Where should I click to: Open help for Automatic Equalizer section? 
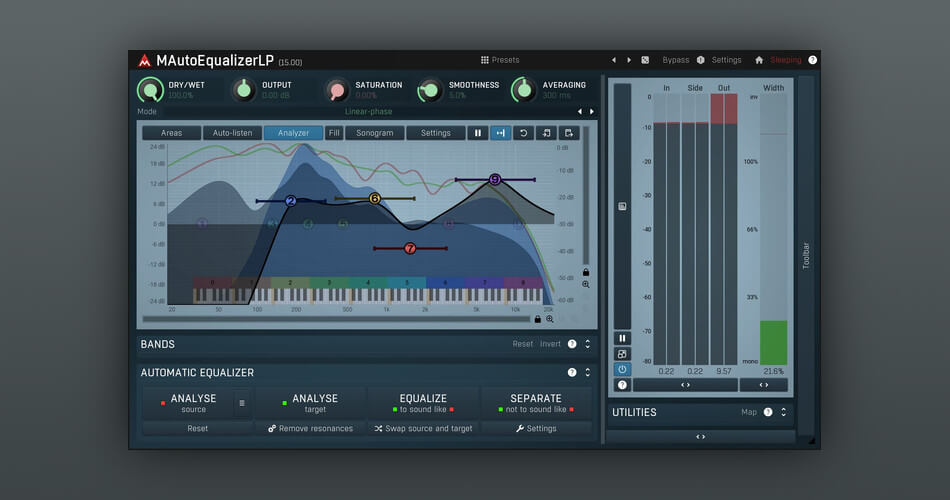pos(572,372)
